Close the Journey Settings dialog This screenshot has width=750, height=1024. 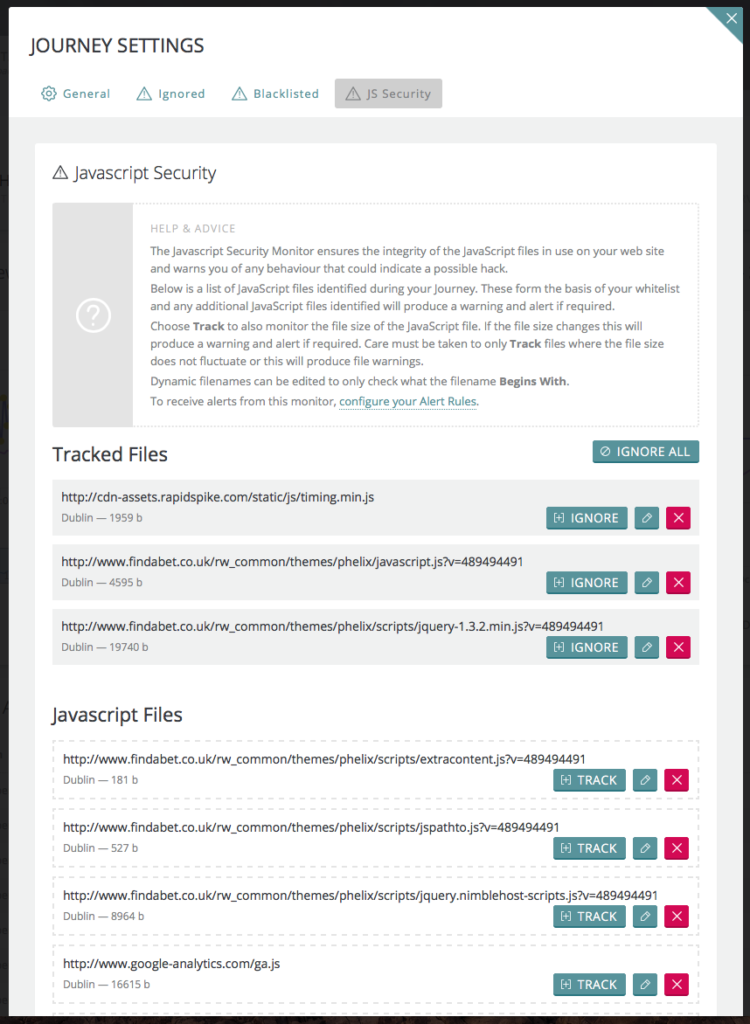(x=732, y=18)
